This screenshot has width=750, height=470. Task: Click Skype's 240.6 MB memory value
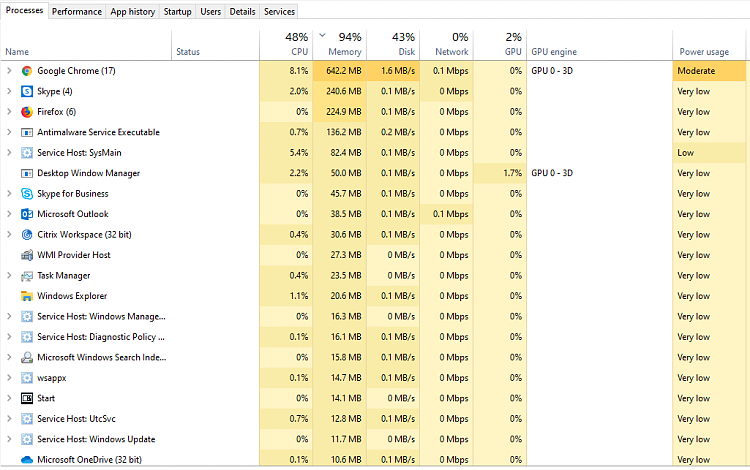(x=343, y=91)
